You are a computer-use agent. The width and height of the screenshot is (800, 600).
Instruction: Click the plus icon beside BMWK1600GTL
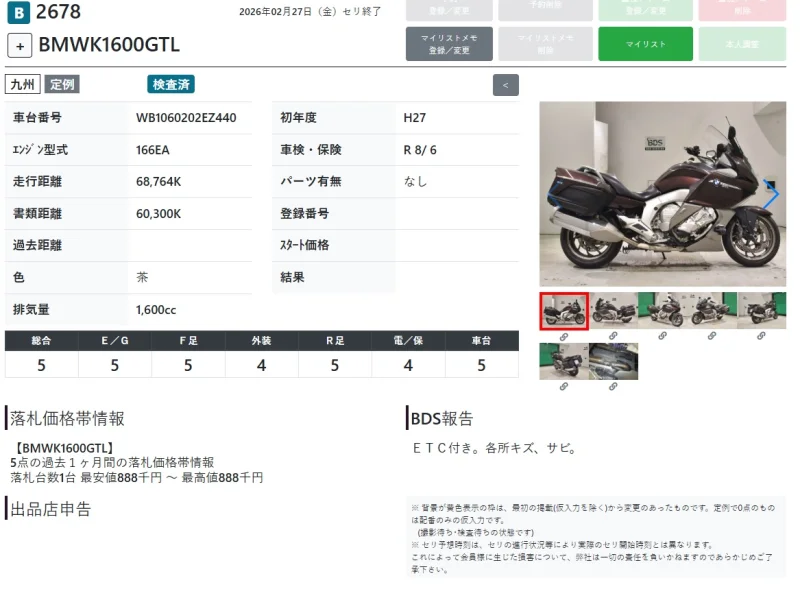(20, 46)
